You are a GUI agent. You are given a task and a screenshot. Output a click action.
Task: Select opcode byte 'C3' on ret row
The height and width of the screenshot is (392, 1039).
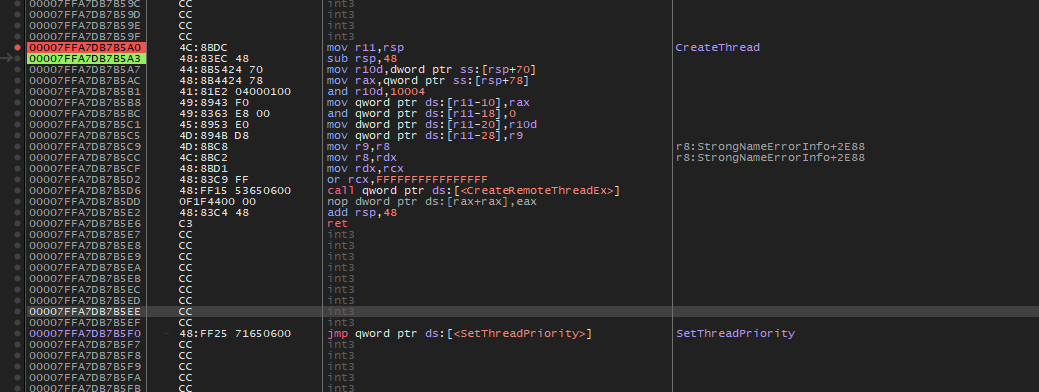pyautogui.click(x=186, y=223)
